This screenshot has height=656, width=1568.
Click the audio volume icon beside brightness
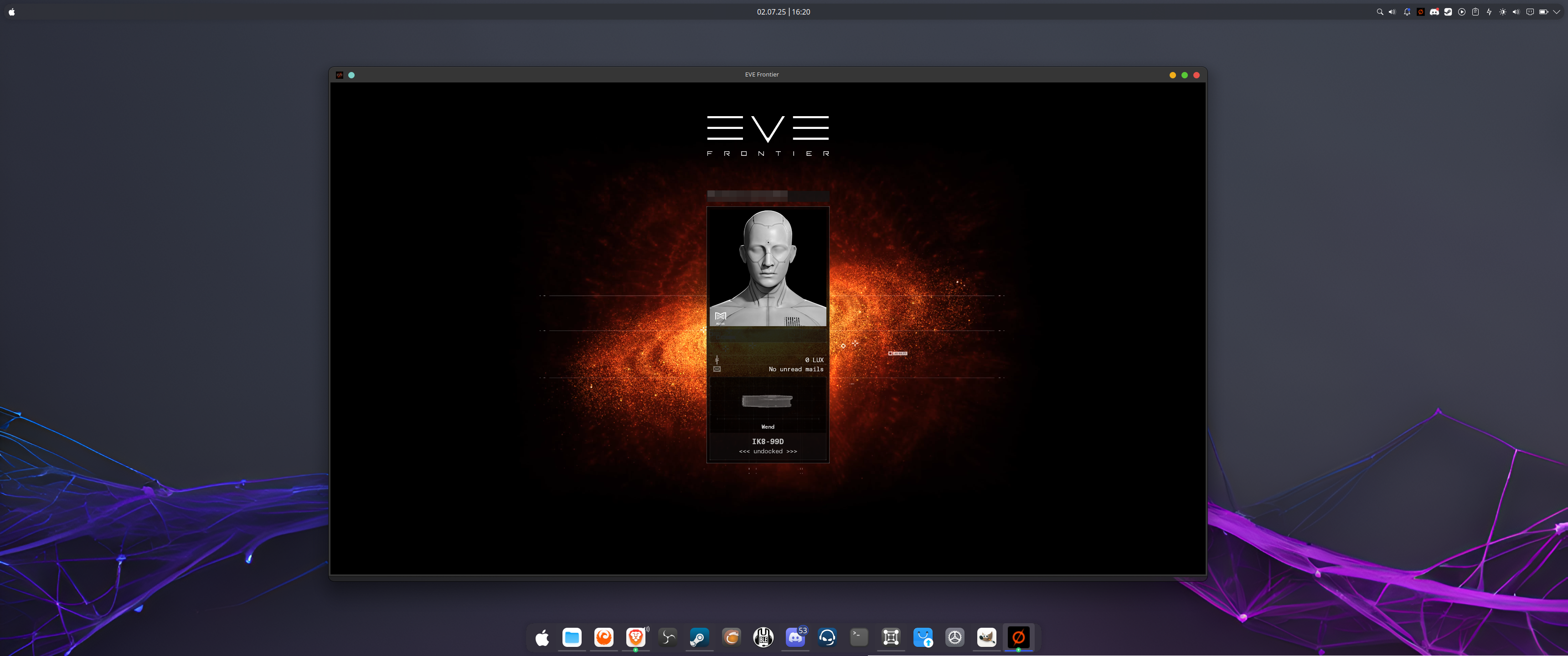1516,11
